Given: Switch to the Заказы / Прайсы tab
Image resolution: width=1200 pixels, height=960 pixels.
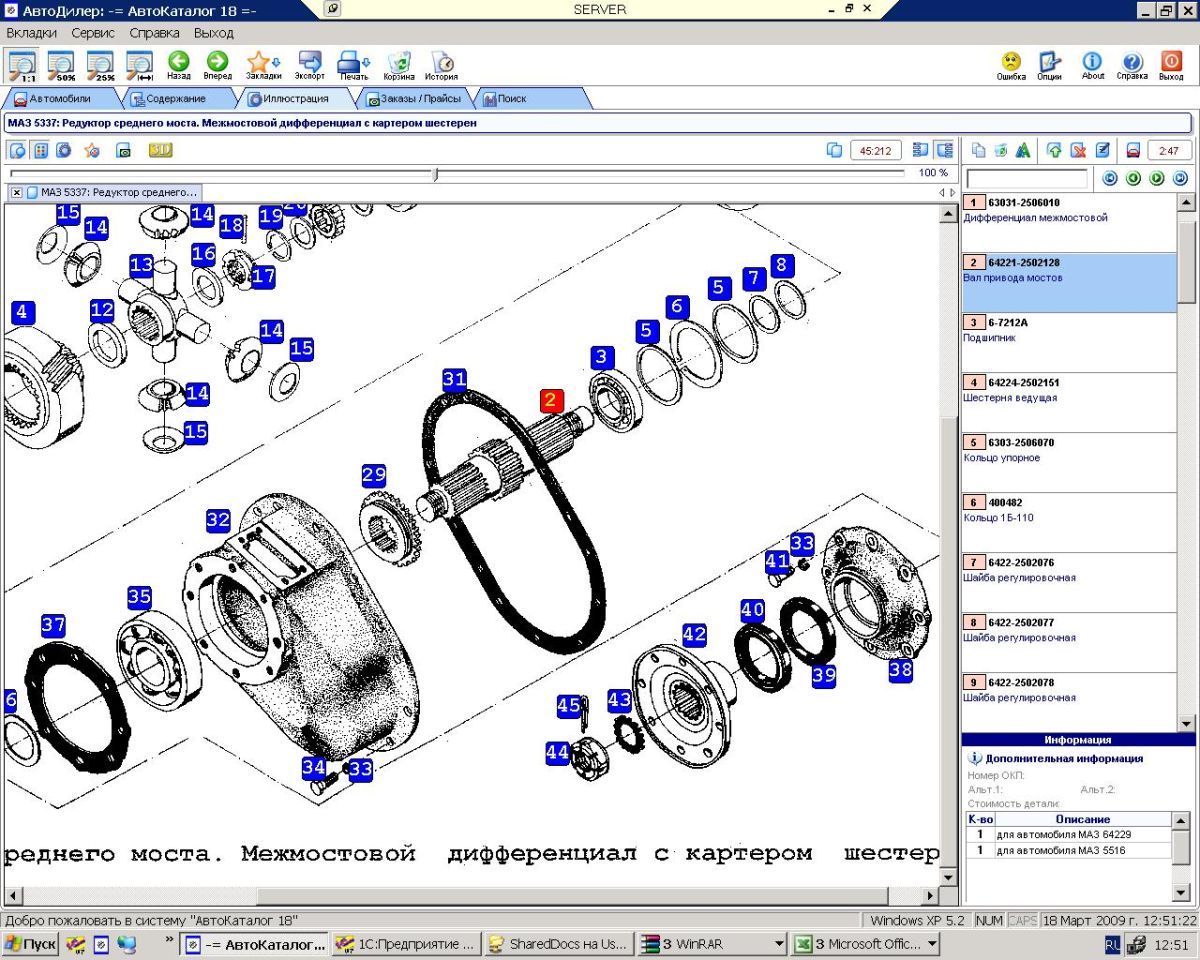Looking at the screenshot, I should point(414,99).
